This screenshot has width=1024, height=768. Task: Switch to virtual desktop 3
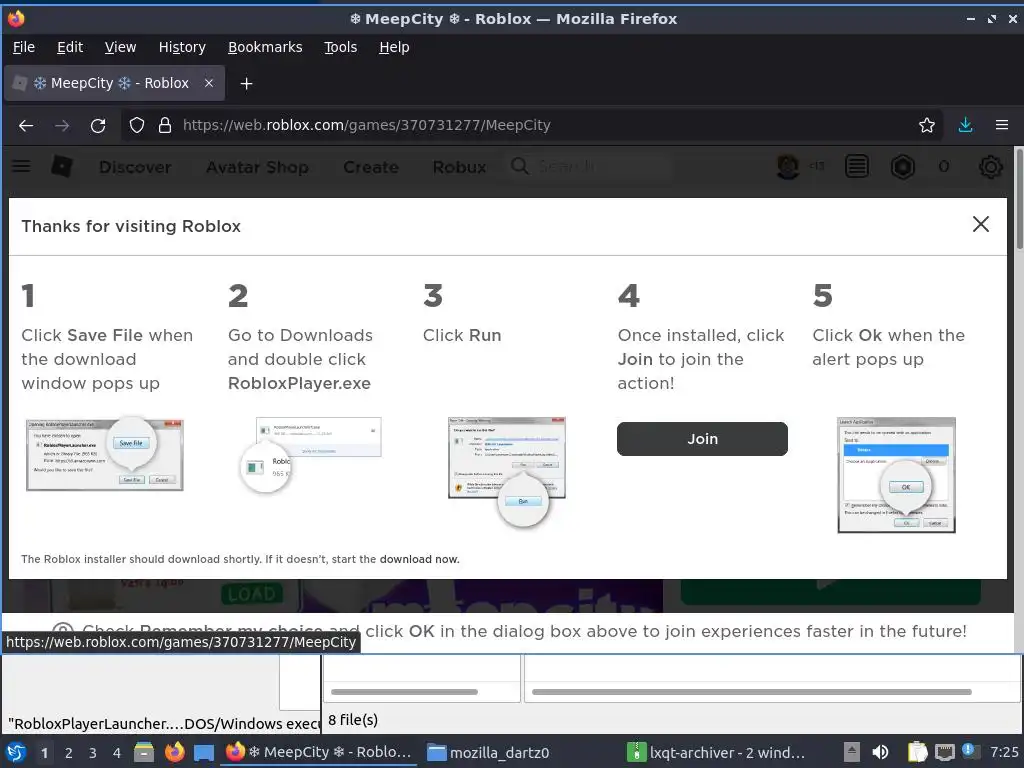pyautogui.click(x=93, y=753)
